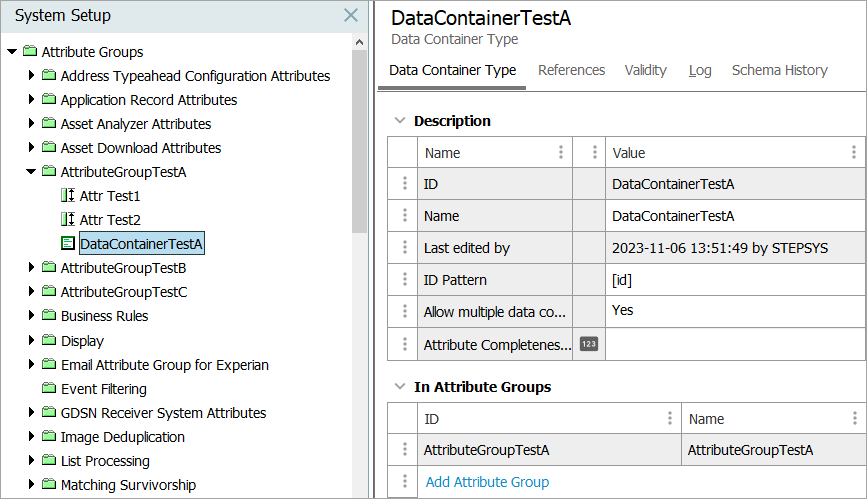The image size is (867, 499).
Task: Click the row handle dots beside ID Pattern
Action: pos(404,280)
